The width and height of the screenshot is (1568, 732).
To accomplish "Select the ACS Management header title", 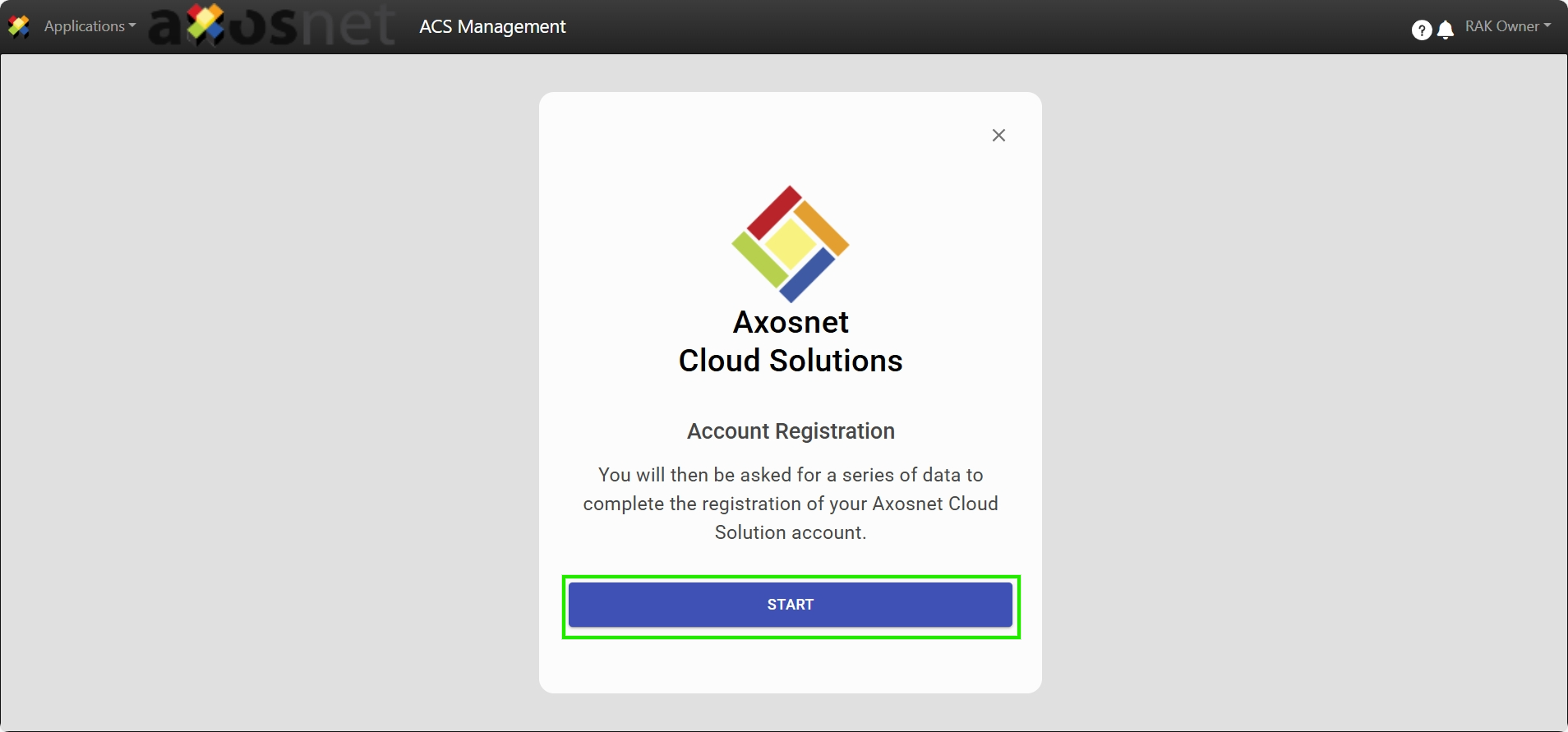I will pyautogui.click(x=492, y=26).
